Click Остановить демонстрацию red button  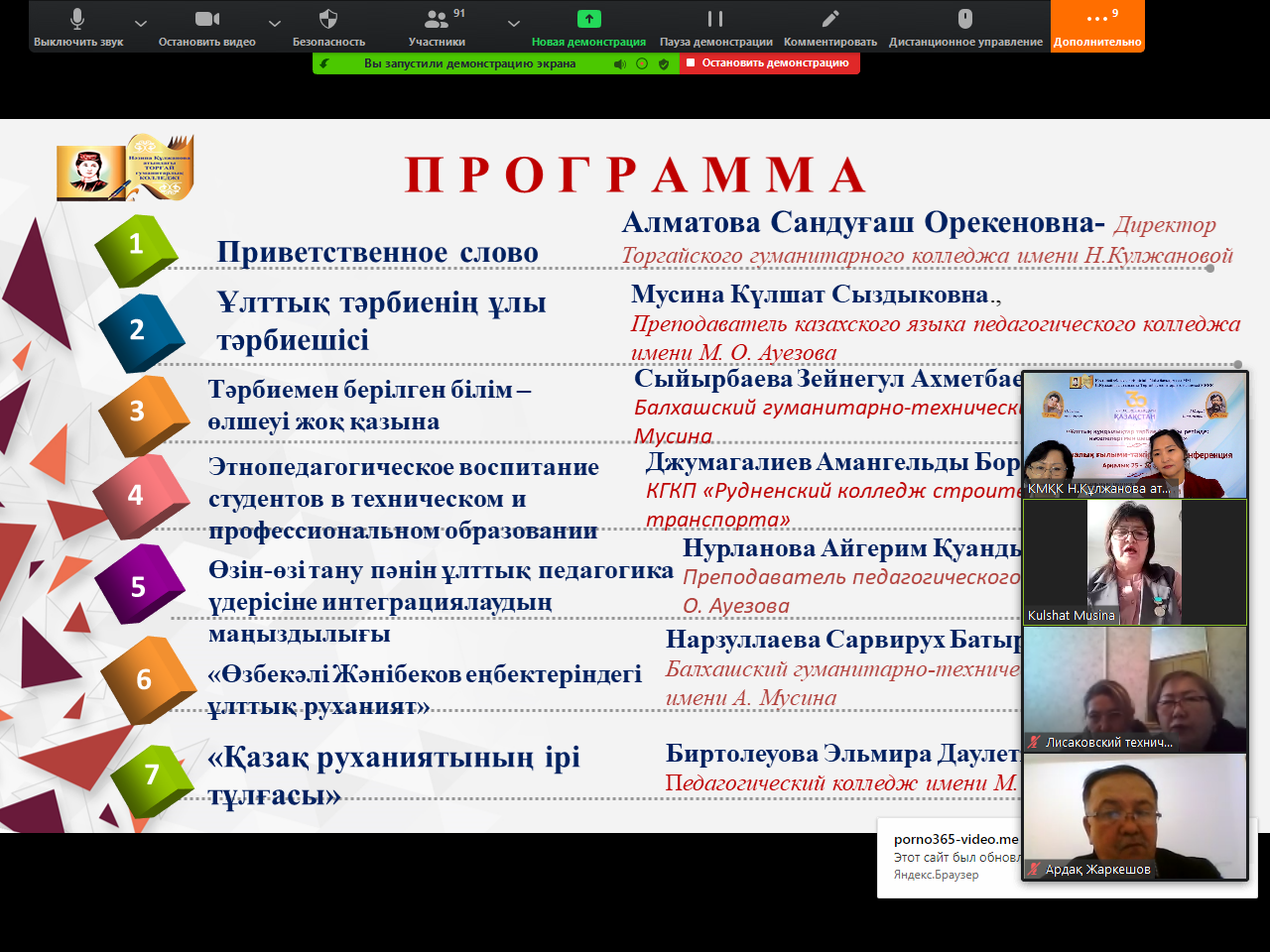tap(770, 63)
